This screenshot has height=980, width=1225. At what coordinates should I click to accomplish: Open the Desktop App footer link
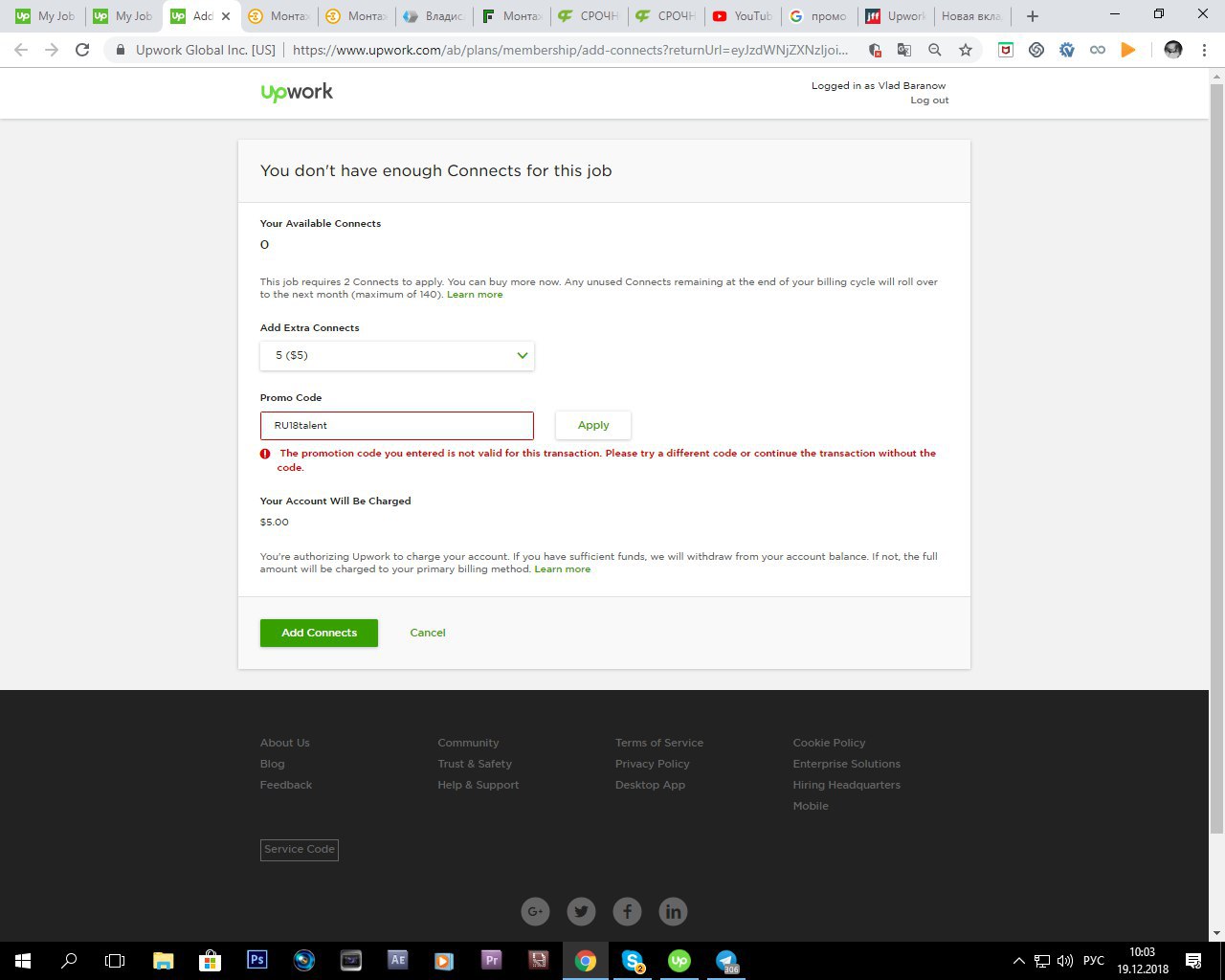(x=651, y=785)
